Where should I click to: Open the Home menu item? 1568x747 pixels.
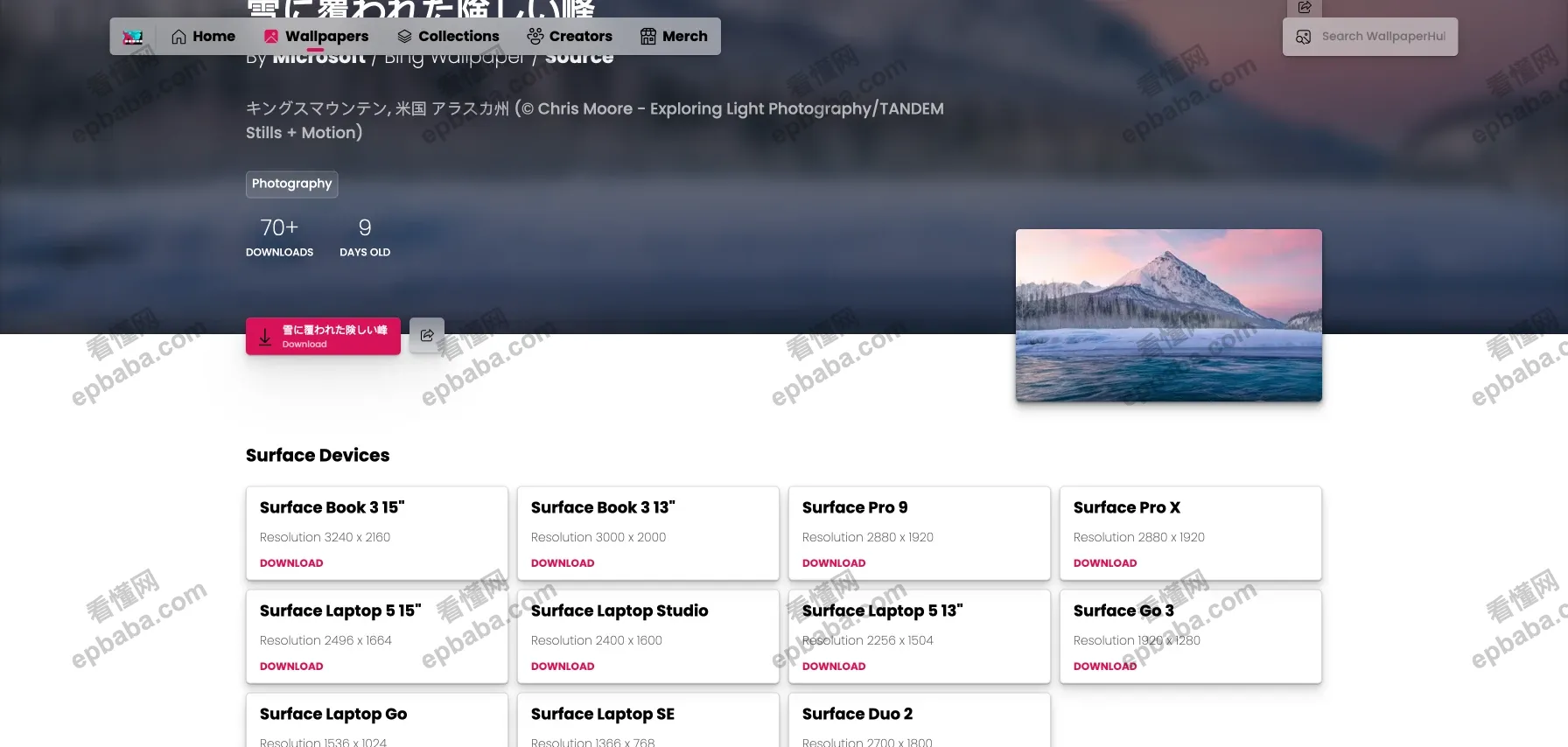203,37
